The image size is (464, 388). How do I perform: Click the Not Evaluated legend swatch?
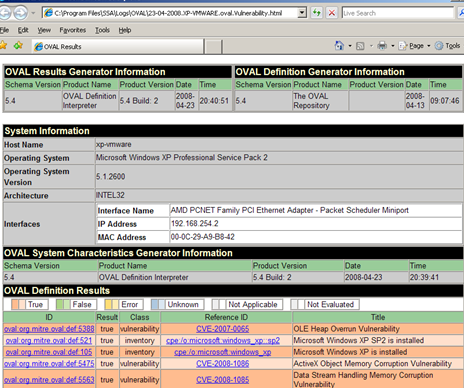[298, 304]
